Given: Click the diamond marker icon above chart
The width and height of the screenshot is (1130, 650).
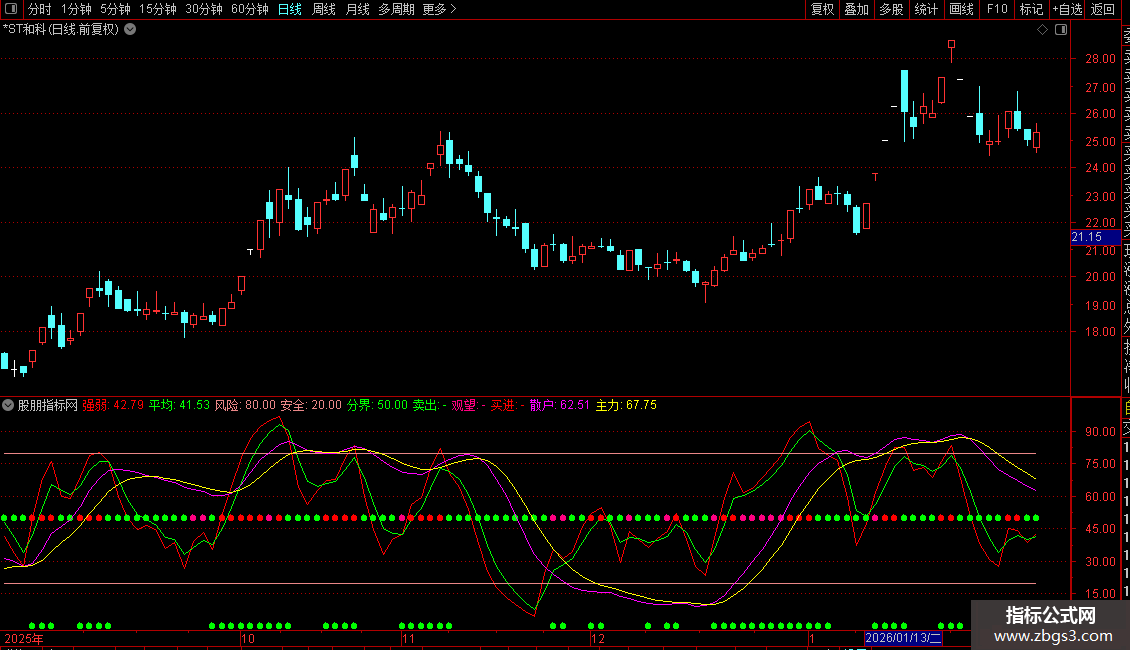Looking at the screenshot, I should (1043, 30).
